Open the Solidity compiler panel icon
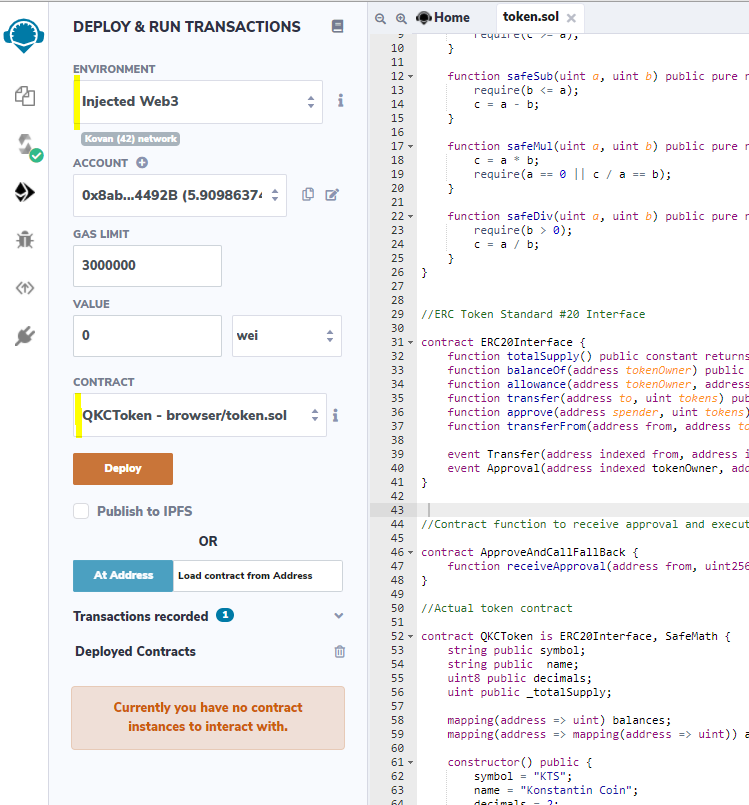 (x=28, y=147)
